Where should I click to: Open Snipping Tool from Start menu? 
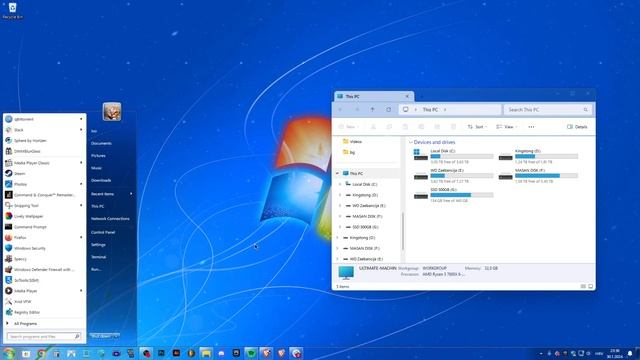(x=44, y=205)
